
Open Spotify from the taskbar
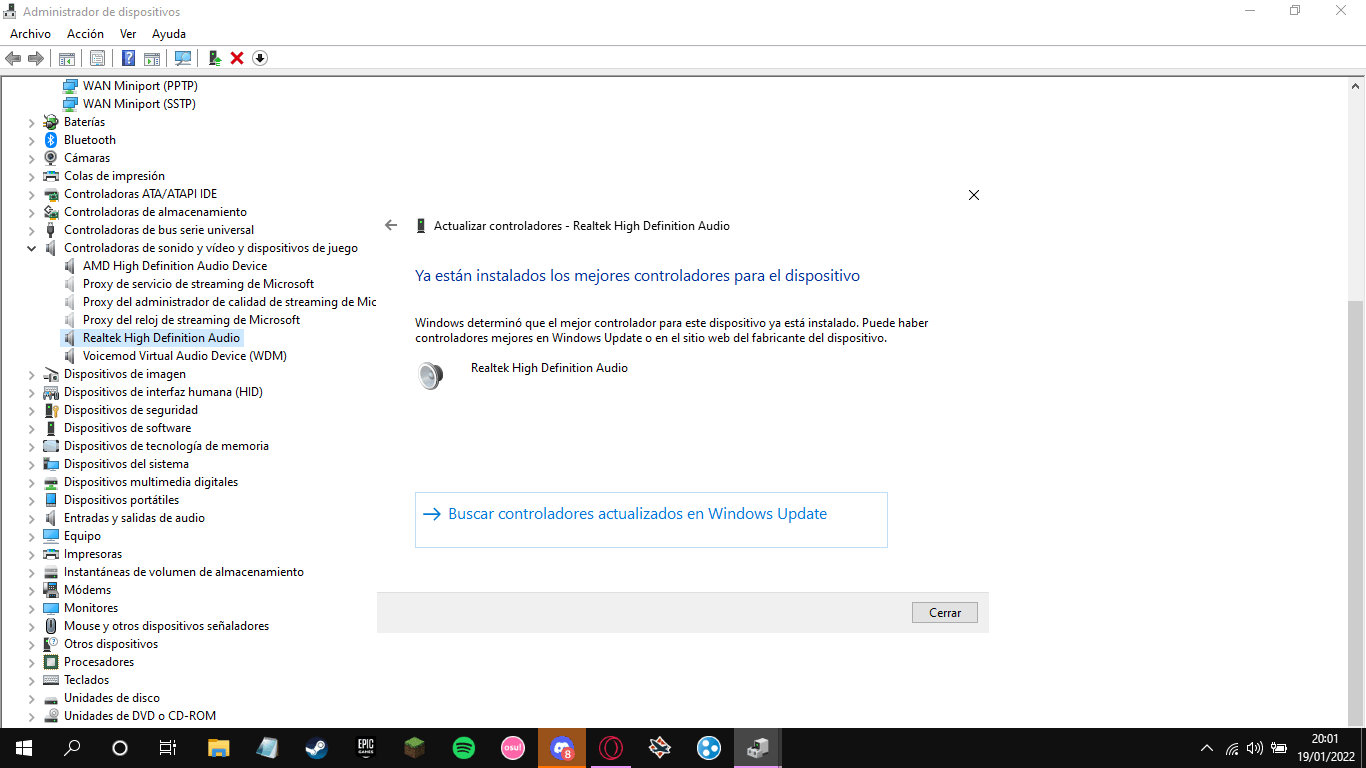(463, 748)
